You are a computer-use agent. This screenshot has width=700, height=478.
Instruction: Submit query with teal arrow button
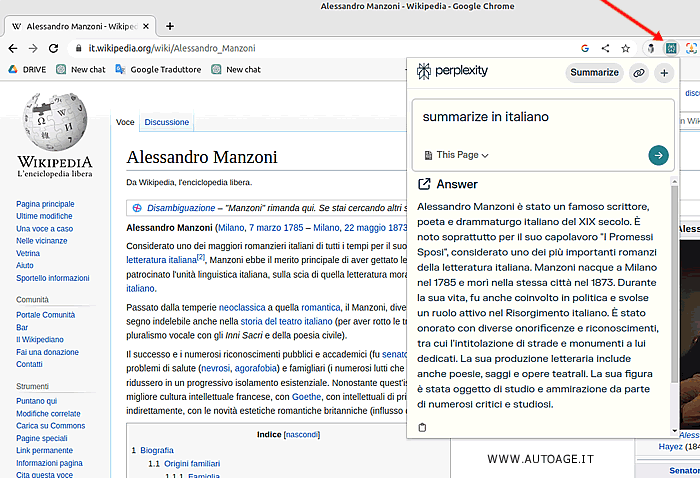point(658,155)
